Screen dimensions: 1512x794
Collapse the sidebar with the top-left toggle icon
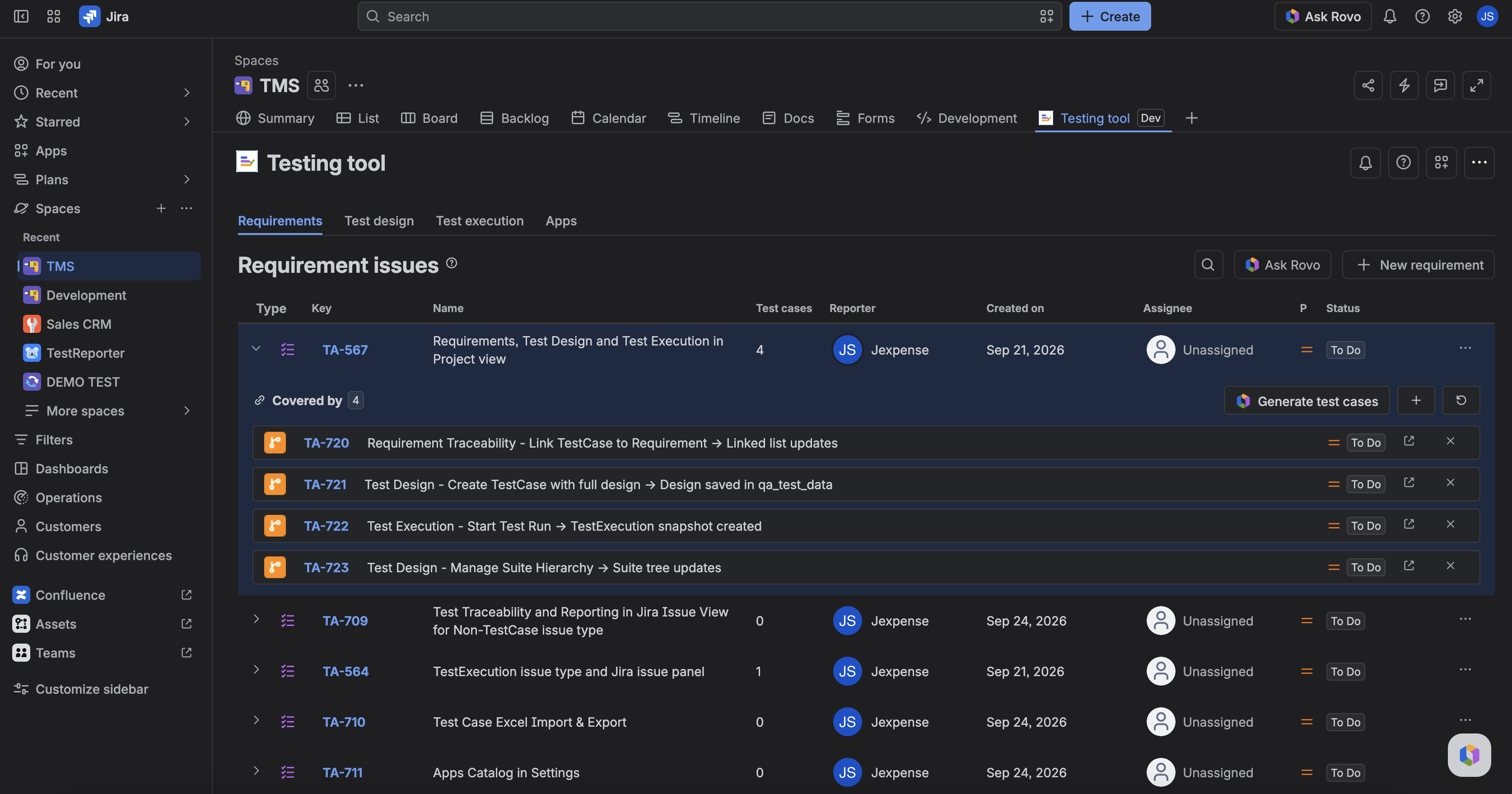point(21,16)
